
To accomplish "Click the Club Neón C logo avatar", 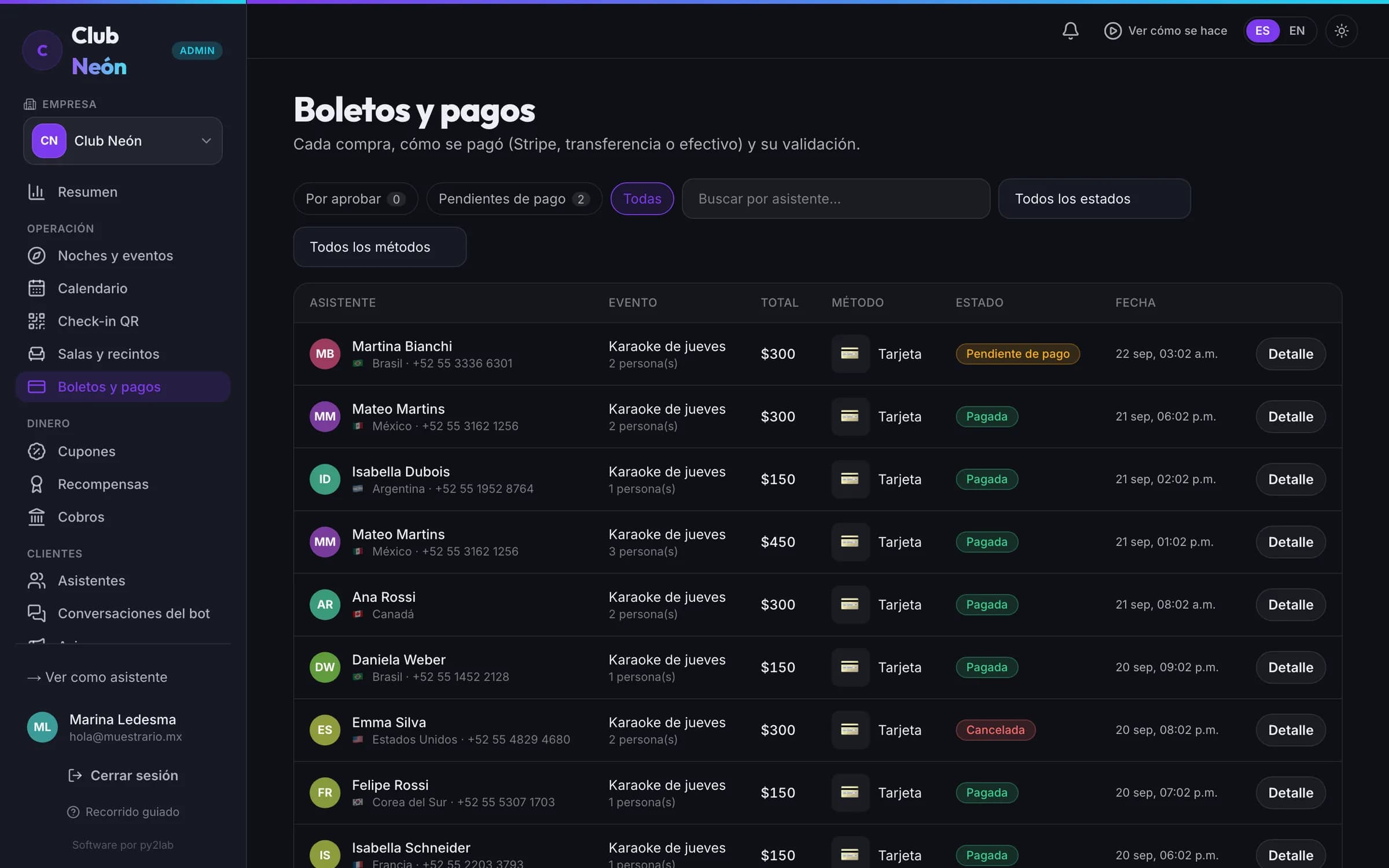I will [x=42, y=50].
